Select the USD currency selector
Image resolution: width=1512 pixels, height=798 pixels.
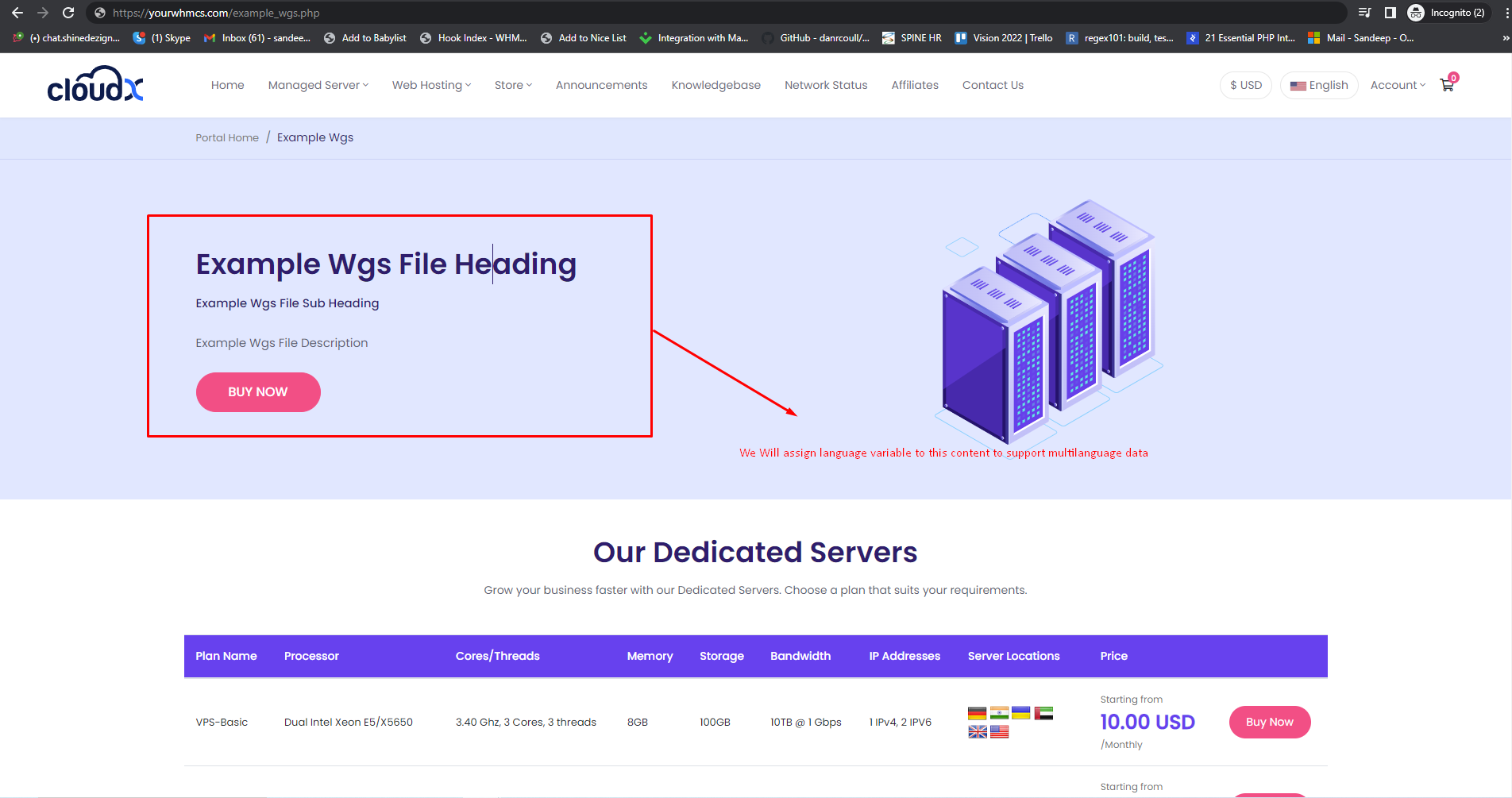click(1245, 85)
